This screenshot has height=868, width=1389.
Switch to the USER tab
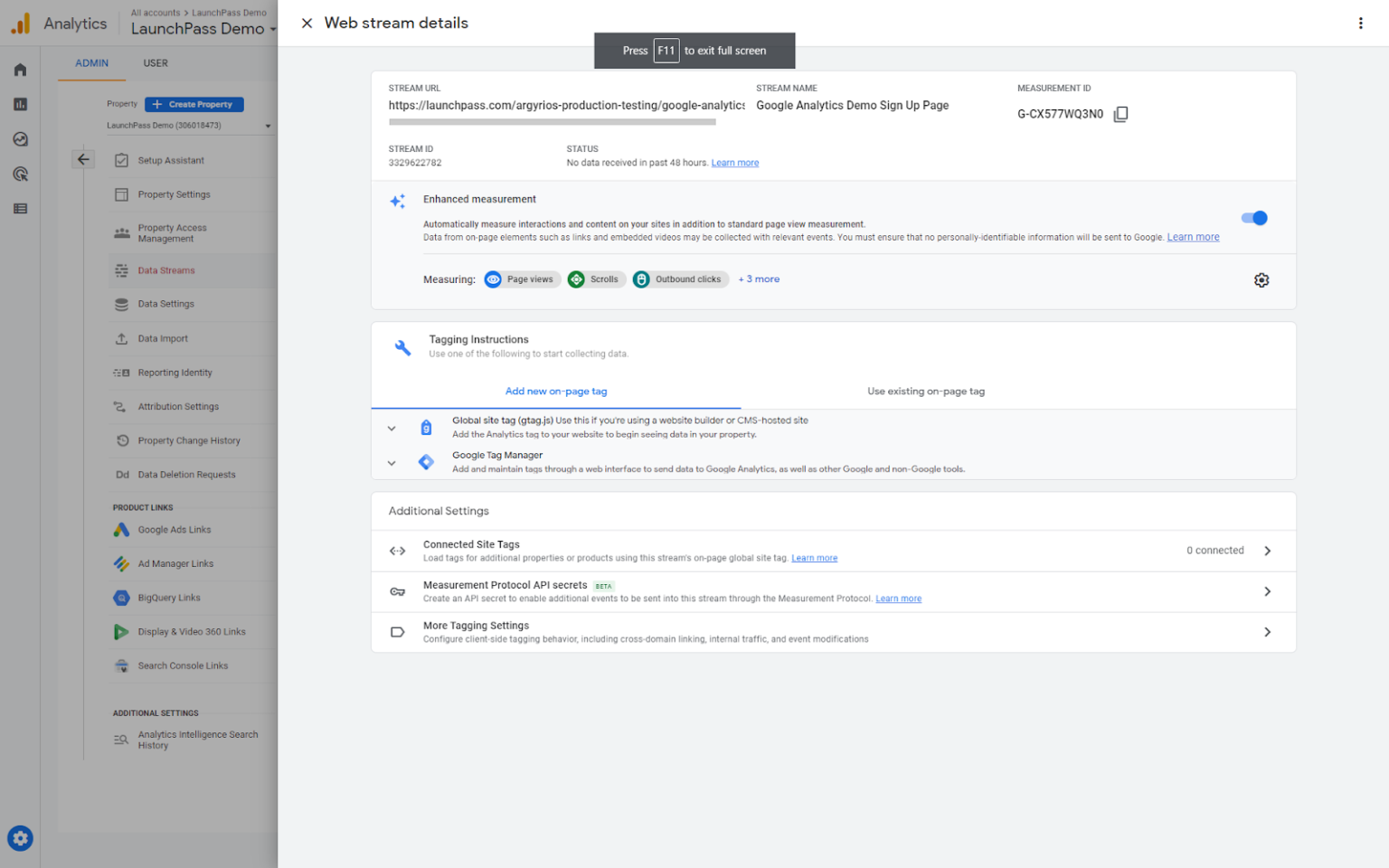(x=156, y=63)
